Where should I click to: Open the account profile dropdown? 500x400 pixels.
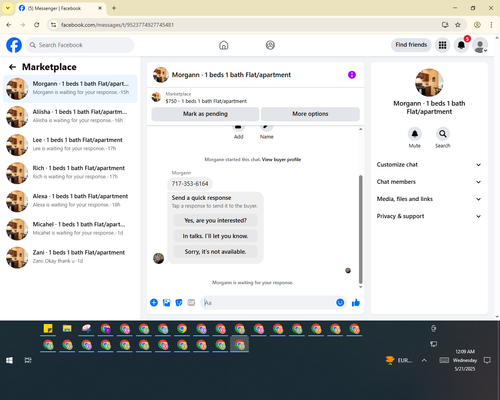[480, 45]
